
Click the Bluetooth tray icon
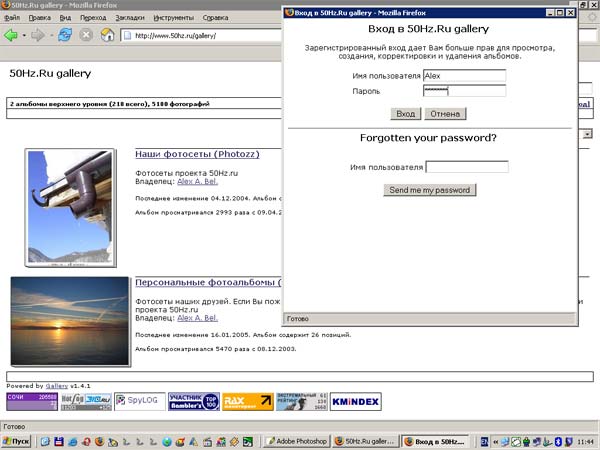pos(559,442)
